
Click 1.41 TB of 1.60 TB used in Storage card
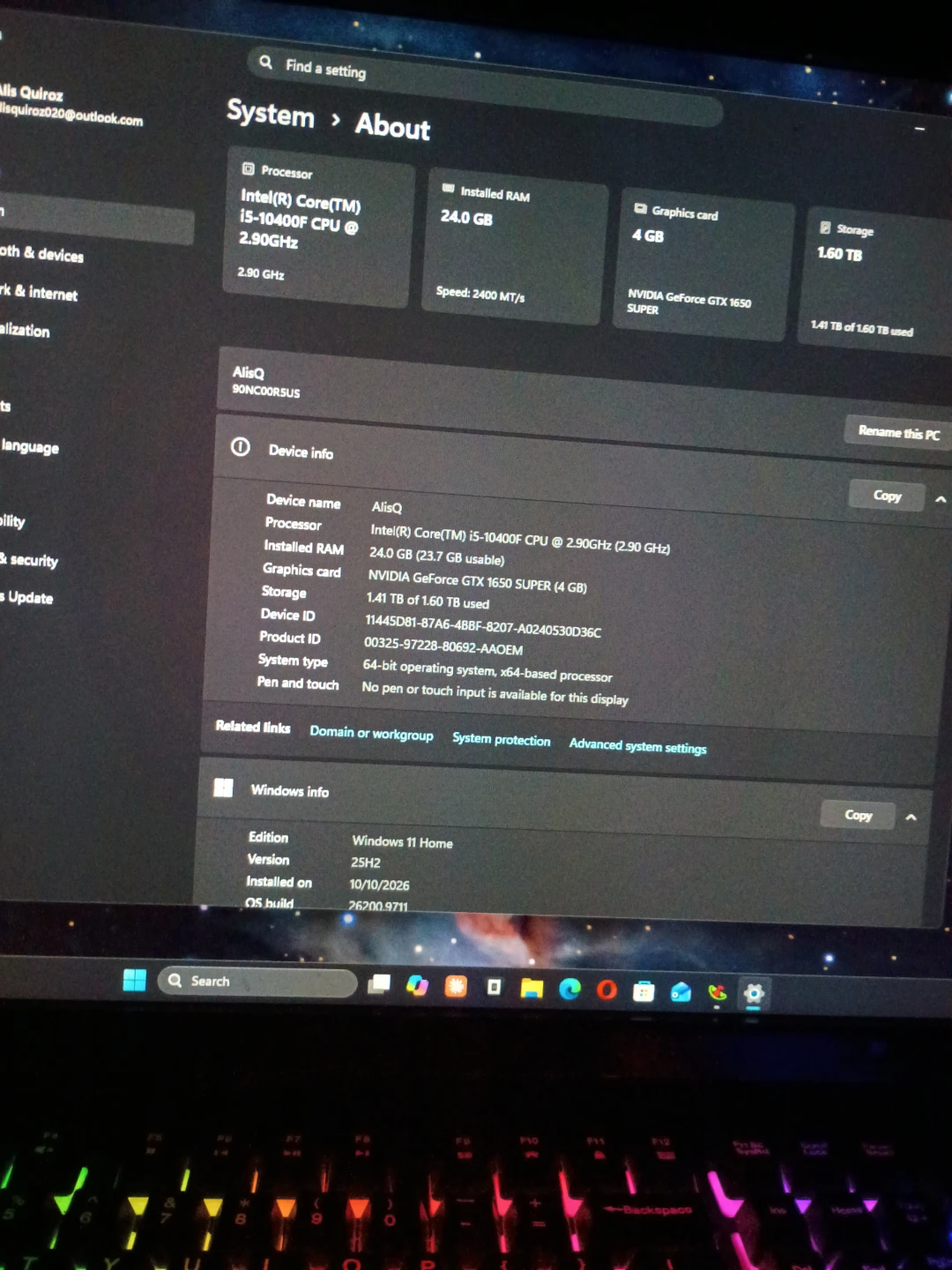(x=862, y=328)
